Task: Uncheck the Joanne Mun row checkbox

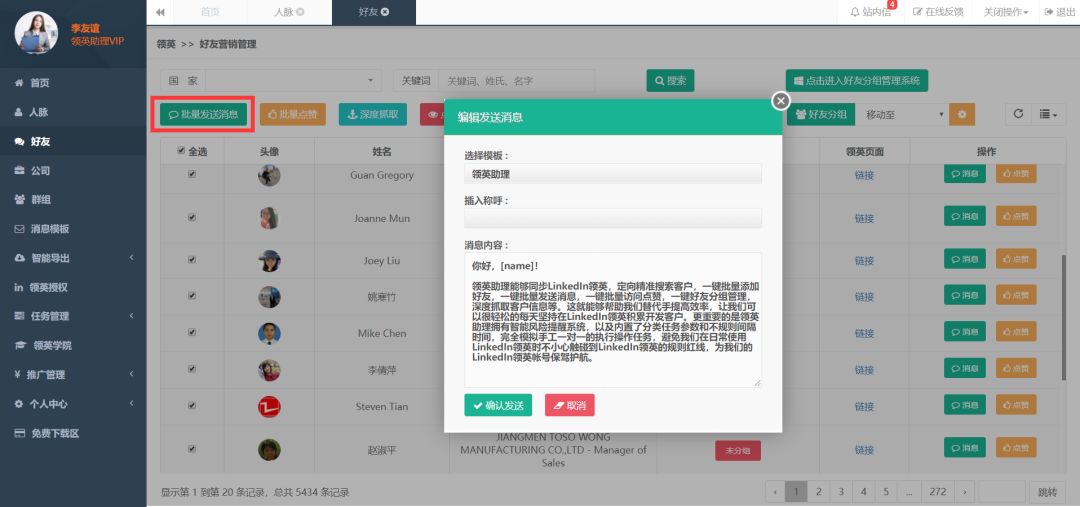Action: 192,217
